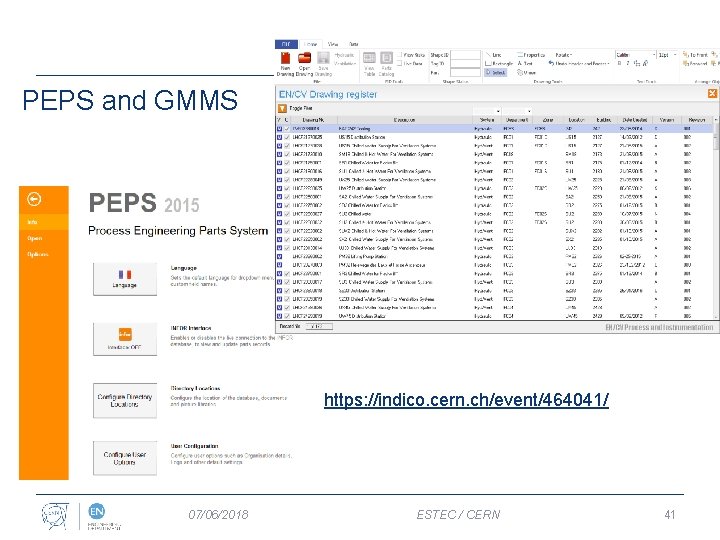
Task: Click the drawing register vertical scrollbar
Action: (716, 219)
